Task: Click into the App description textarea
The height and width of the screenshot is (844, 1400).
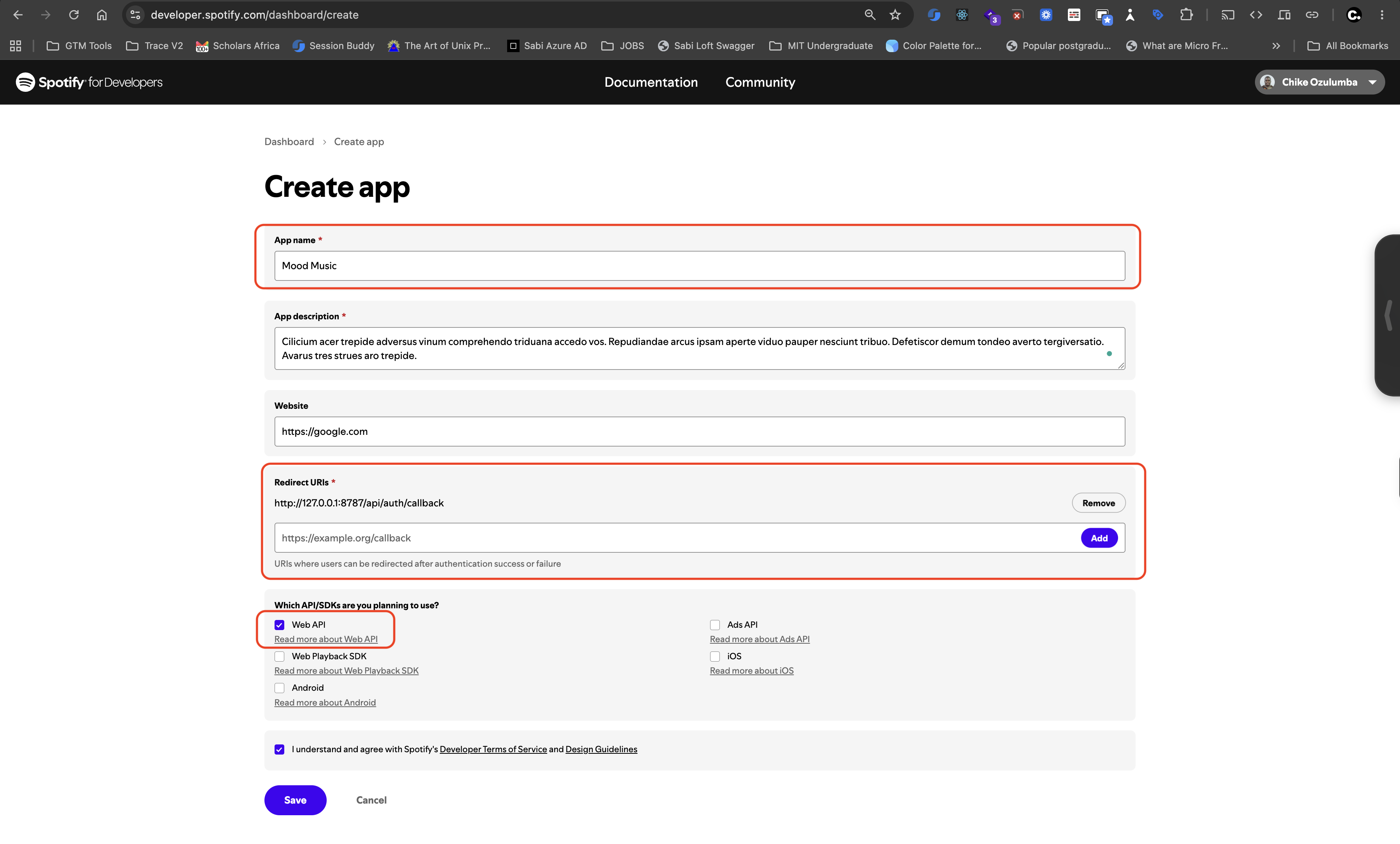Action: [700, 348]
